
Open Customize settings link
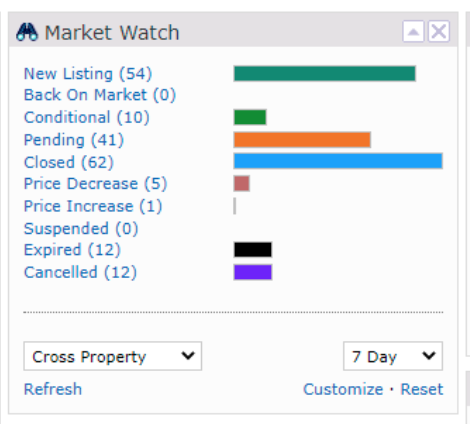[x=343, y=389]
